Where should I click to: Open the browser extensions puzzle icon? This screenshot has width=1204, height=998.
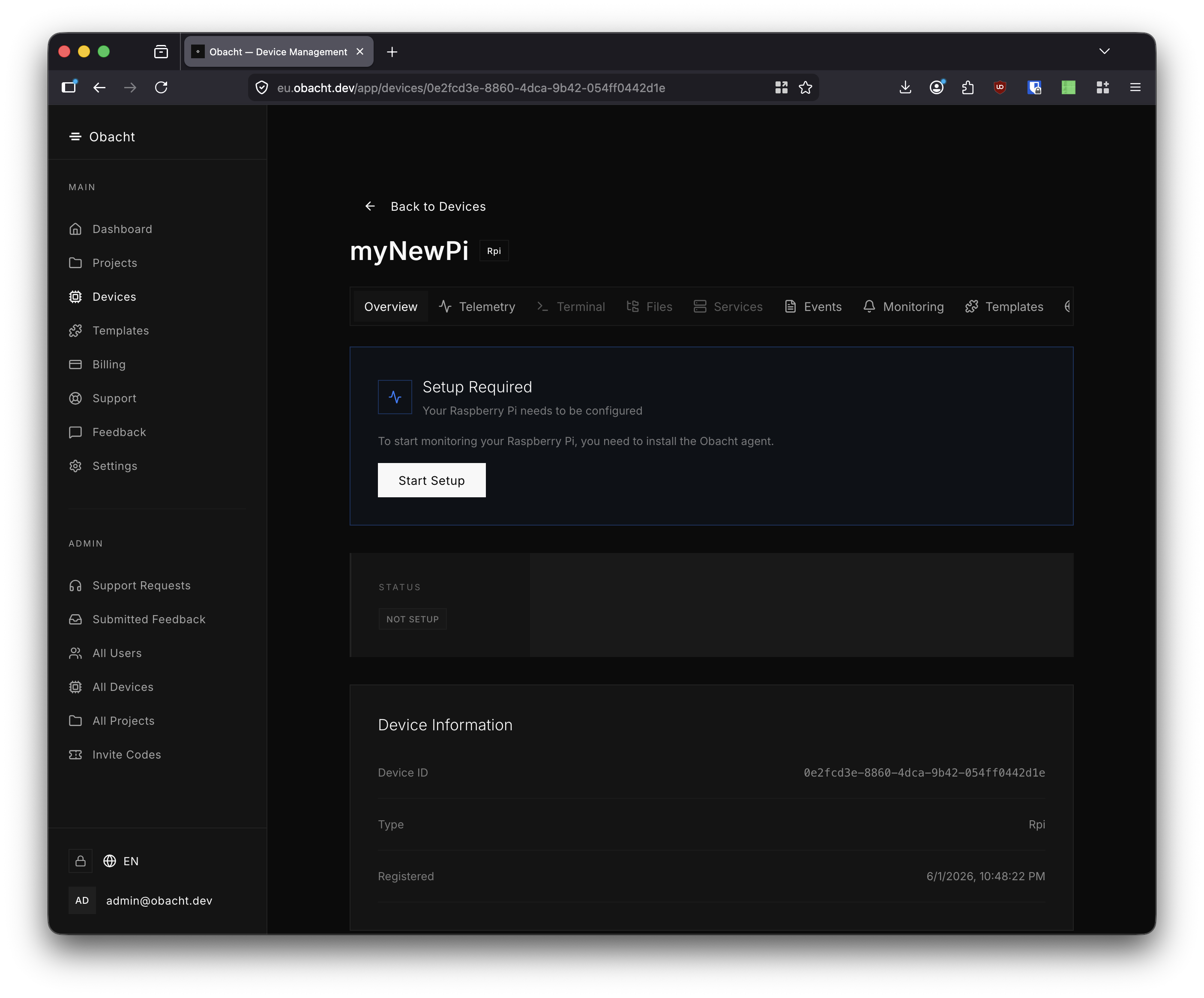(x=968, y=87)
